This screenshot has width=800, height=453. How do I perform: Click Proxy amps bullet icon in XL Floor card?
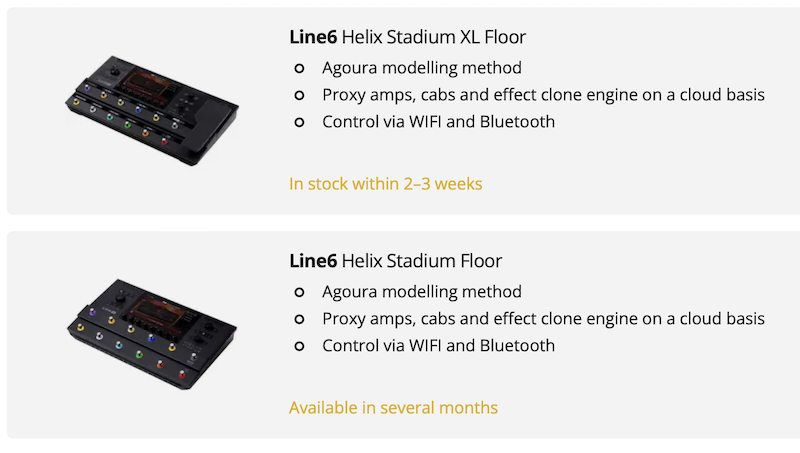point(299,96)
